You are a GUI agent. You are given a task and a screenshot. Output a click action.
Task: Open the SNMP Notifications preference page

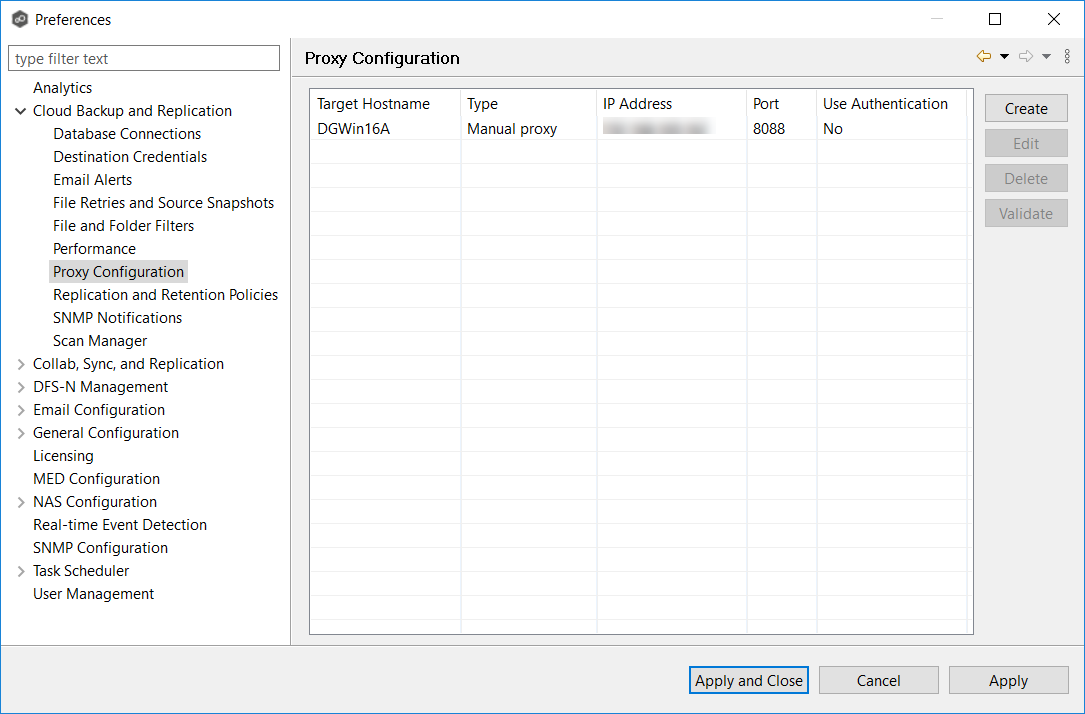pos(117,318)
